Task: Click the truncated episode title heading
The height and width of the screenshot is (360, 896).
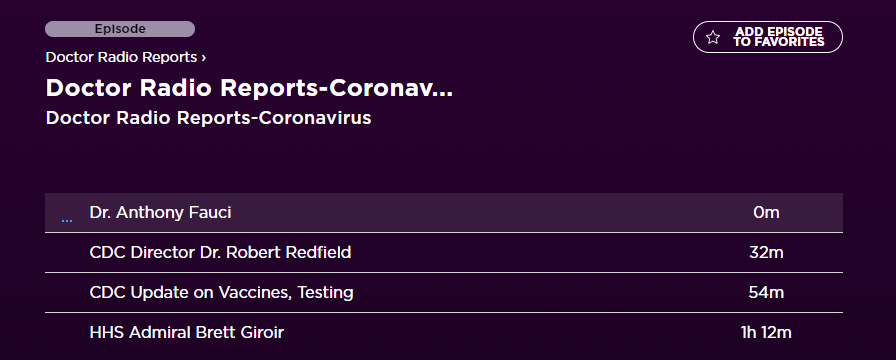Action: click(249, 88)
